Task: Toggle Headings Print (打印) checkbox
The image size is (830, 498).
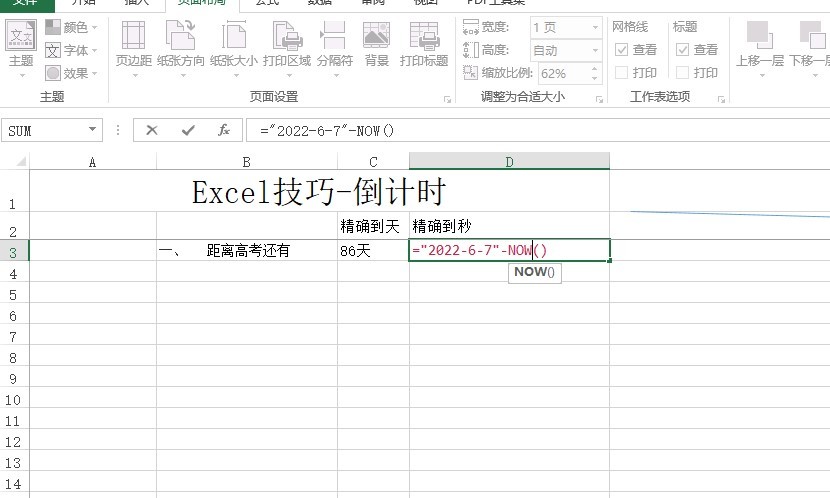Action: [683, 73]
